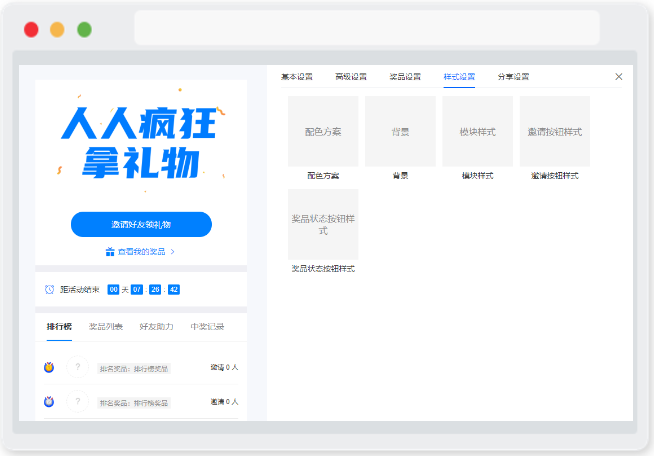Click the gold first-place medal icon
The height and width of the screenshot is (456, 654).
click(49, 367)
